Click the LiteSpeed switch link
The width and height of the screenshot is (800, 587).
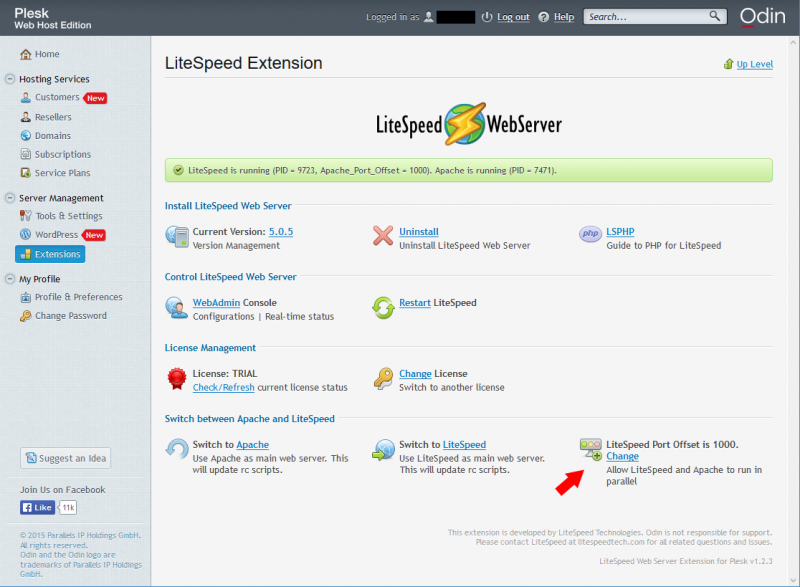pos(464,444)
